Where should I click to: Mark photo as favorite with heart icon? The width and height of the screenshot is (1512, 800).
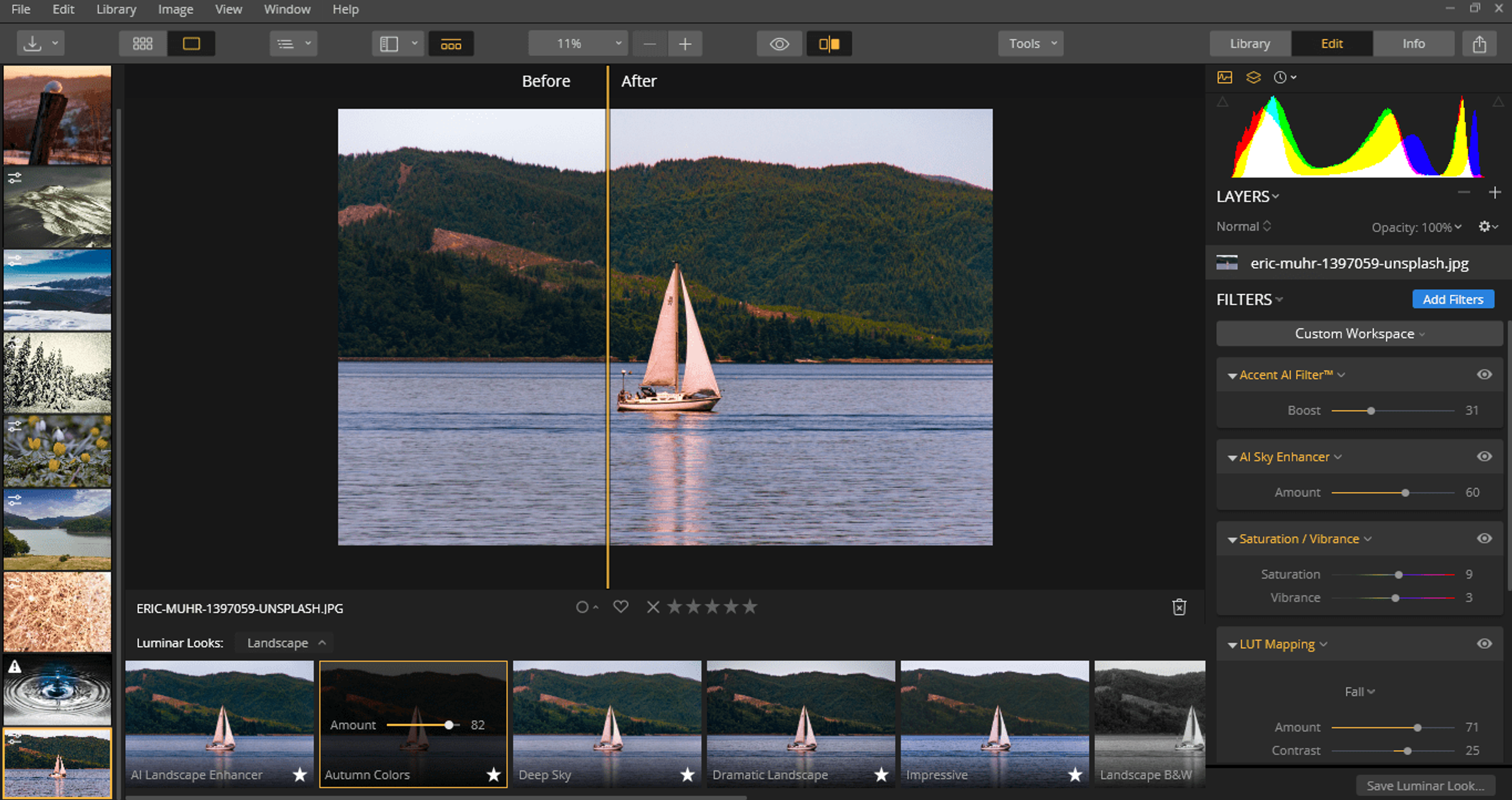coord(620,607)
